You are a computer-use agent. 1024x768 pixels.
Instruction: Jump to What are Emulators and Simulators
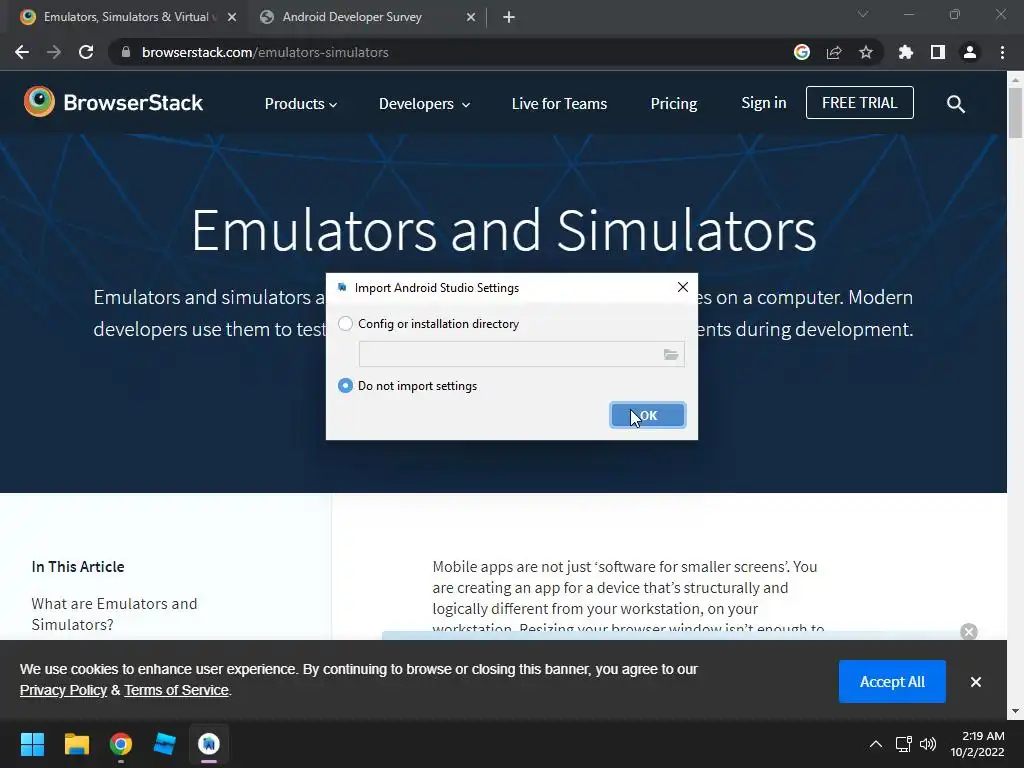pos(114,614)
